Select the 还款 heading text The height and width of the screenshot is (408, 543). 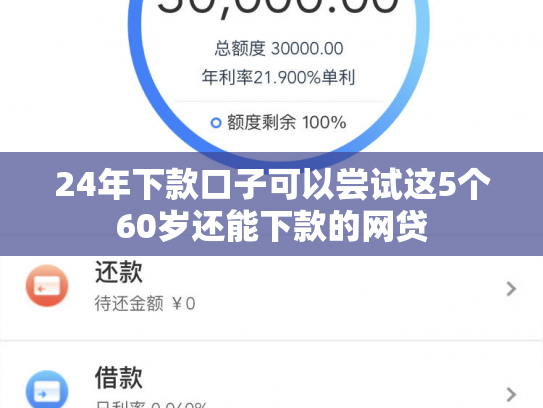coord(119,272)
